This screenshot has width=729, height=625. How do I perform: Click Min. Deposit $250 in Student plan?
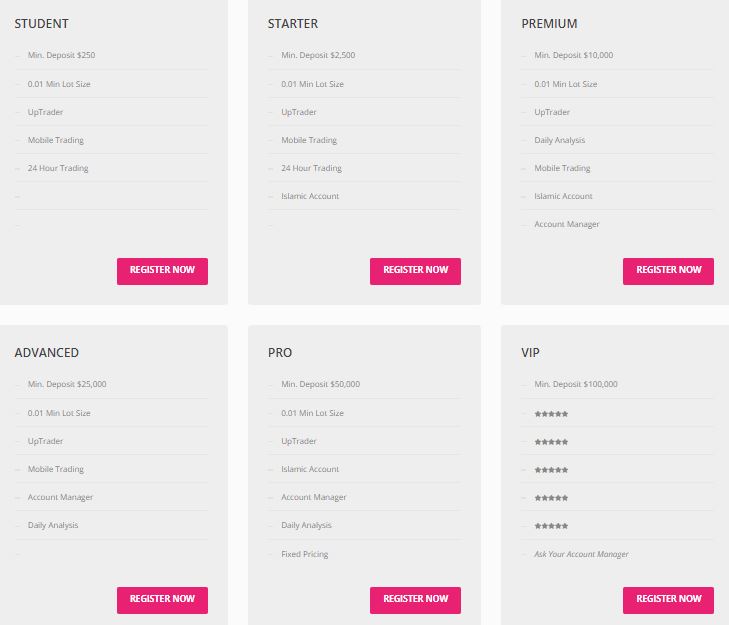(x=61, y=55)
